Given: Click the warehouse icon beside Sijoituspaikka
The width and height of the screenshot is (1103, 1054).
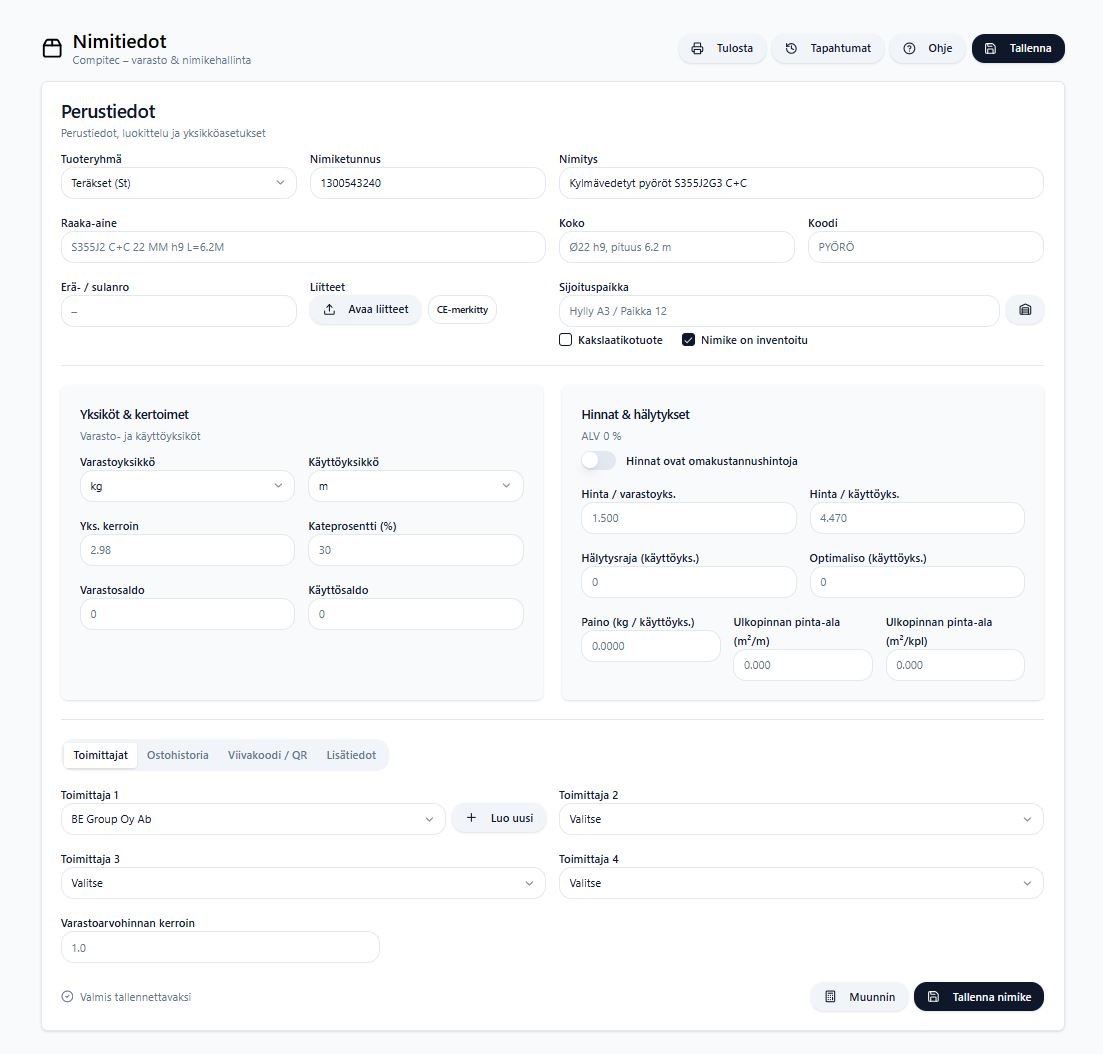Looking at the screenshot, I should click(1024, 311).
